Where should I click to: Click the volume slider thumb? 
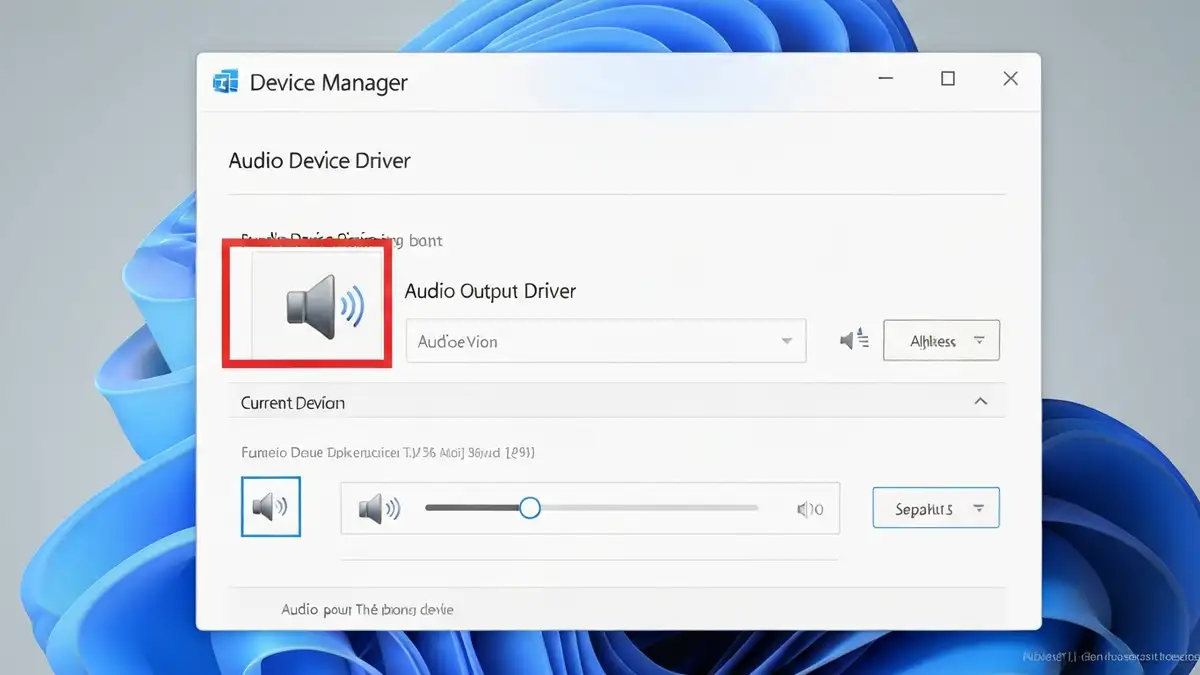click(x=530, y=508)
